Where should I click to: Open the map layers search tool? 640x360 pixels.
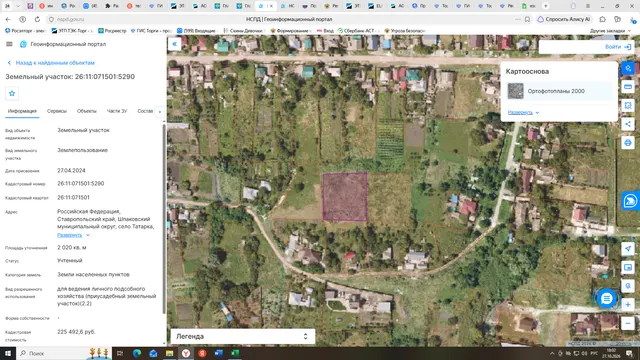(x=628, y=68)
